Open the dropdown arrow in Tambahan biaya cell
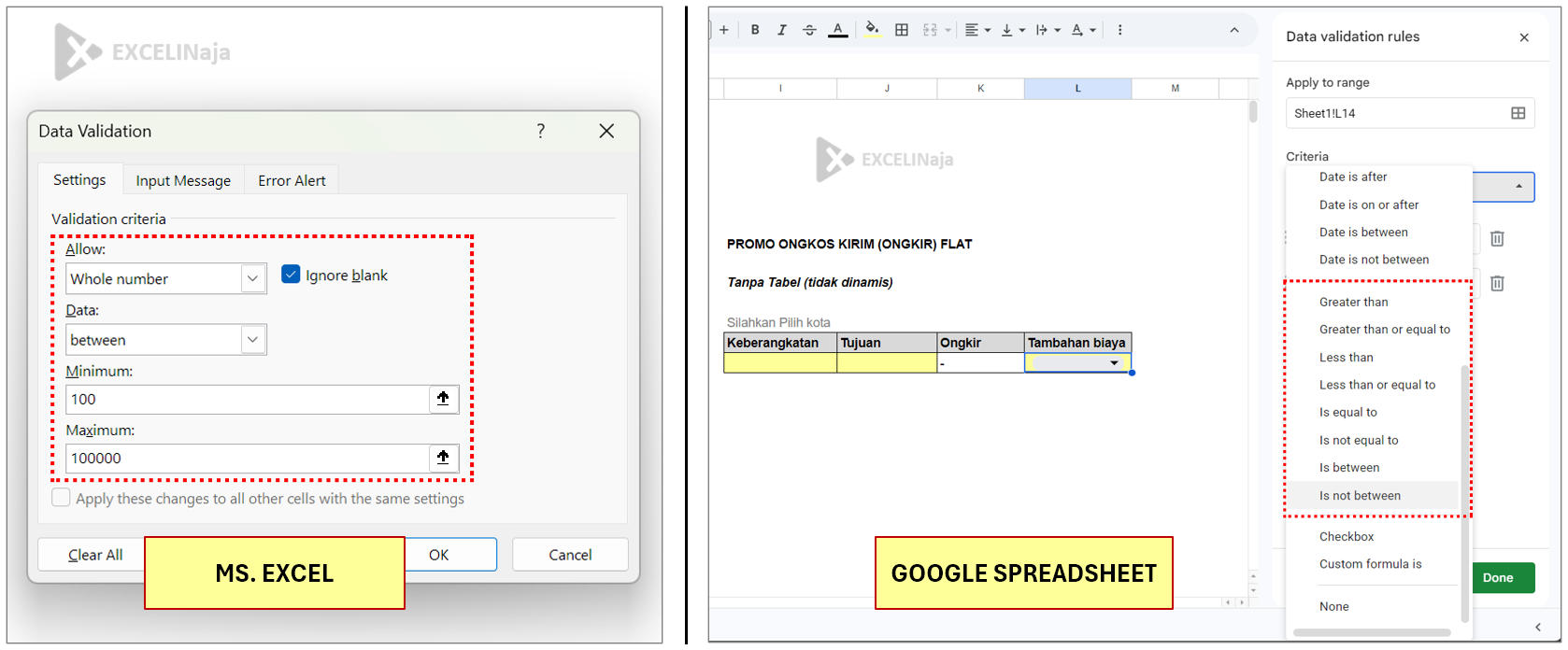1568x650 pixels. pos(1114,363)
